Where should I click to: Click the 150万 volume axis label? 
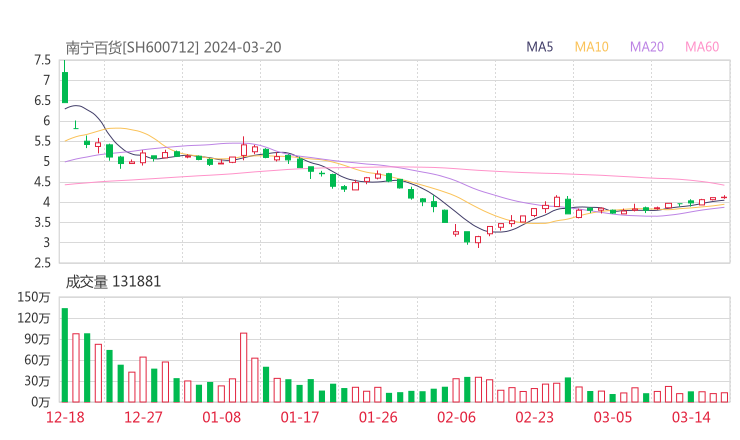point(34,297)
